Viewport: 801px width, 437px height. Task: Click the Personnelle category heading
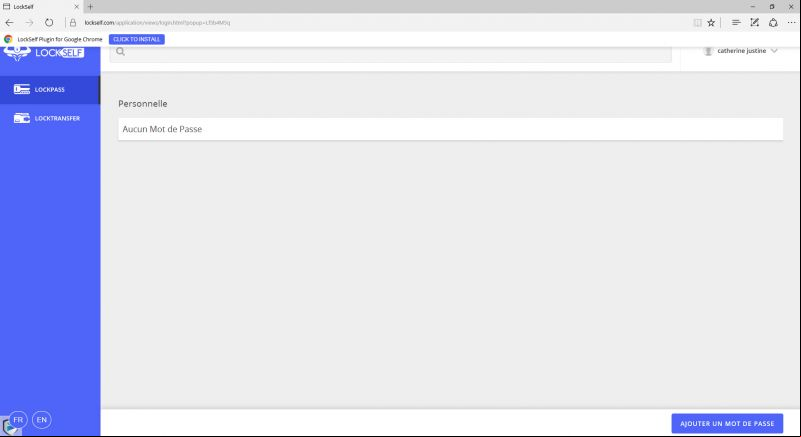tap(143, 104)
